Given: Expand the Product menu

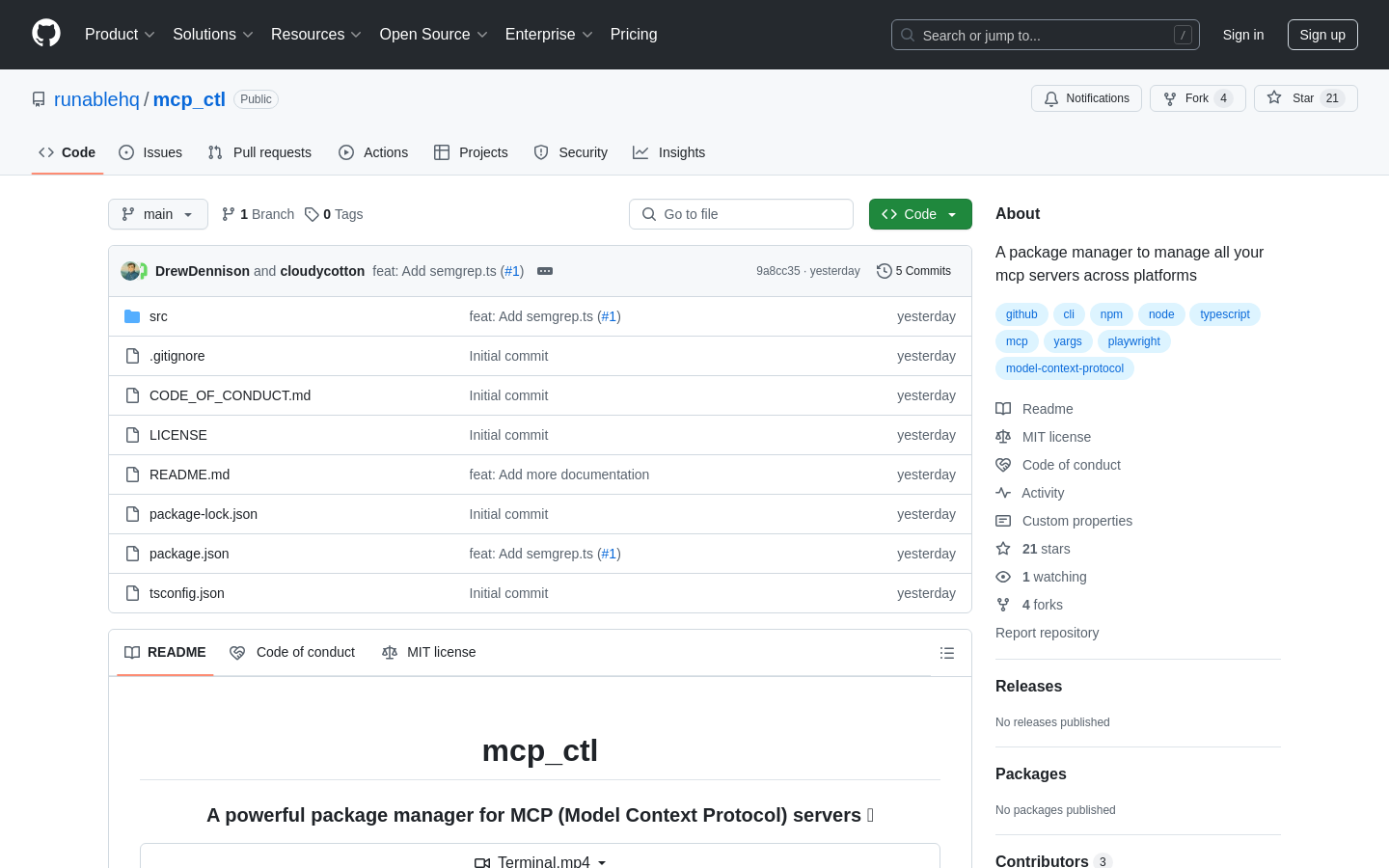Looking at the screenshot, I should click(x=120, y=35).
